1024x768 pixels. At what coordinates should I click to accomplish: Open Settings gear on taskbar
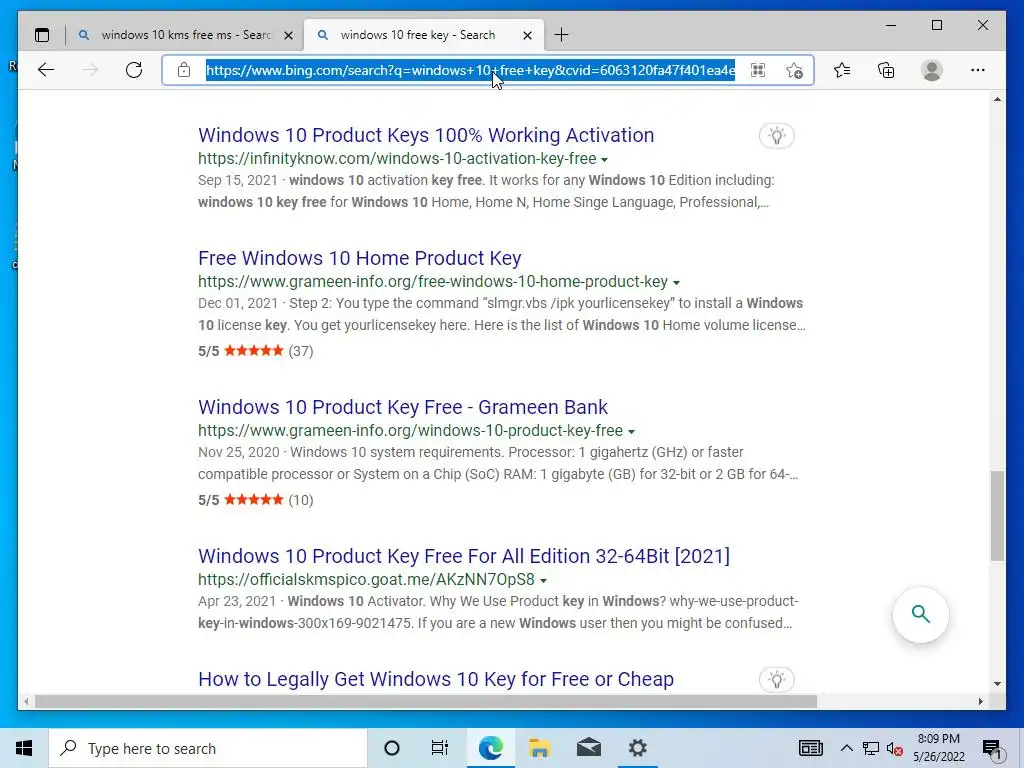(638, 748)
